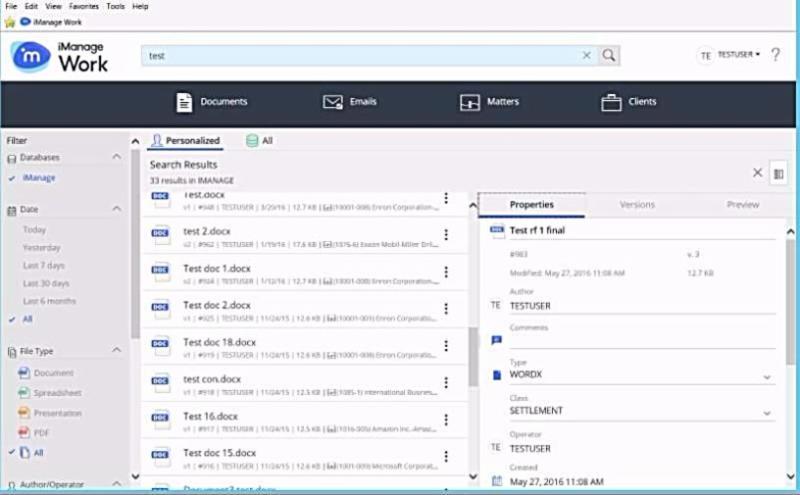Open the Type WORDX dropdown
Image resolution: width=800 pixels, height=495 pixels.
click(x=767, y=376)
